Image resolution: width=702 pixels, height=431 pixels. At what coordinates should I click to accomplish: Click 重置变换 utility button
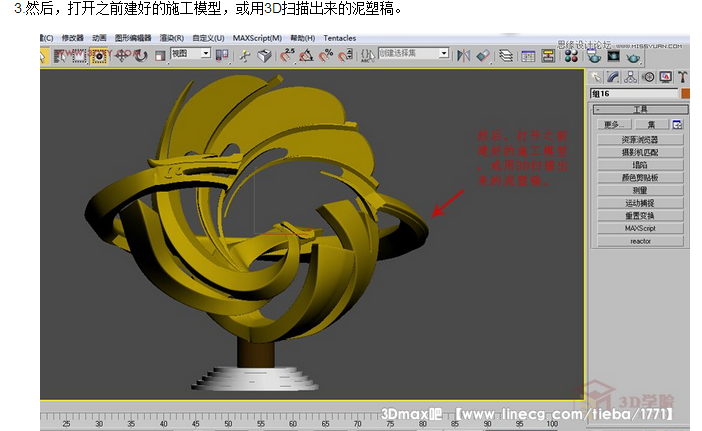640,216
